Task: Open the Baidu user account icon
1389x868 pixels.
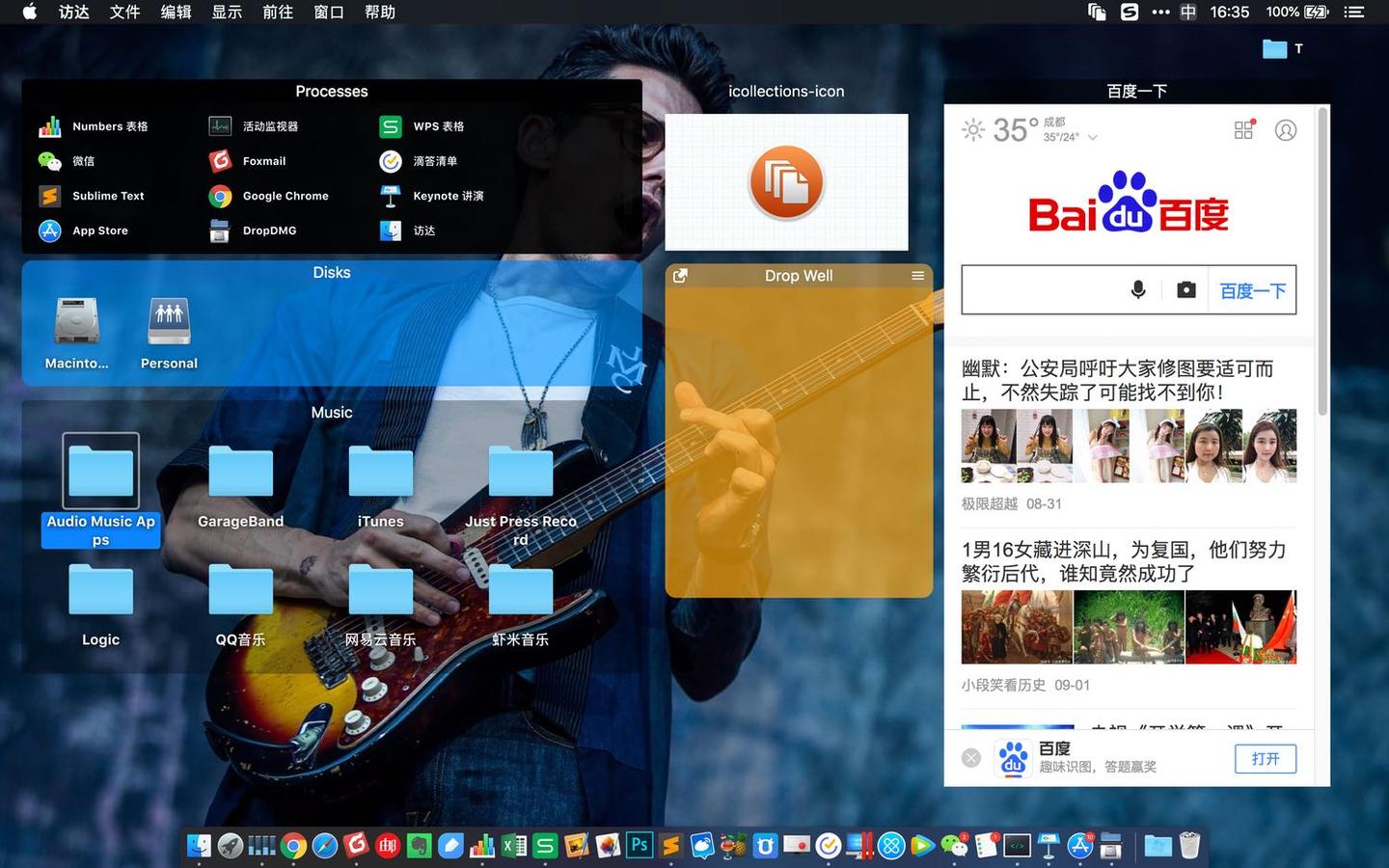Action: pyautogui.click(x=1286, y=130)
